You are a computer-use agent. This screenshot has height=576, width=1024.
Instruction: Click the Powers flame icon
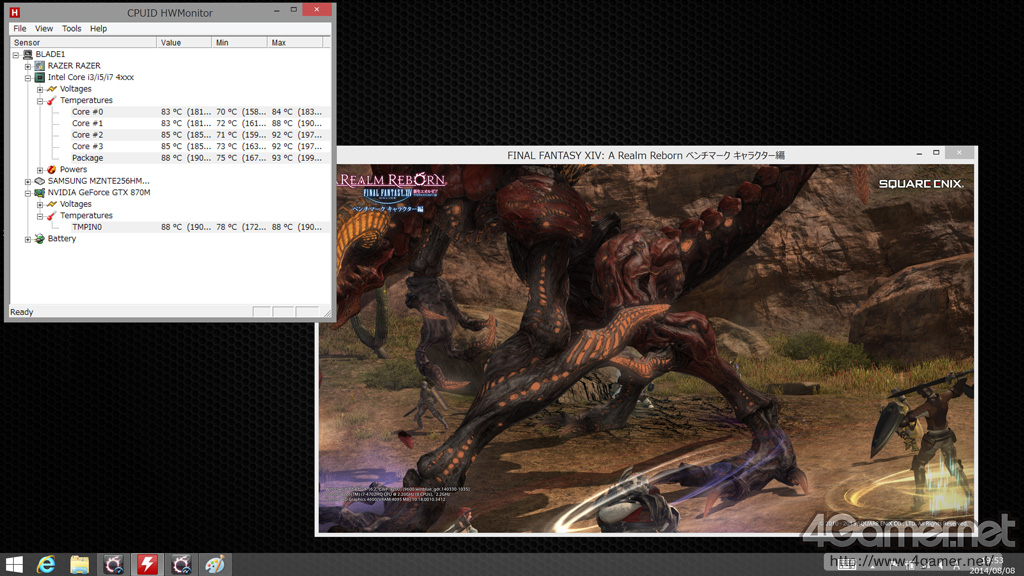[x=51, y=170]
